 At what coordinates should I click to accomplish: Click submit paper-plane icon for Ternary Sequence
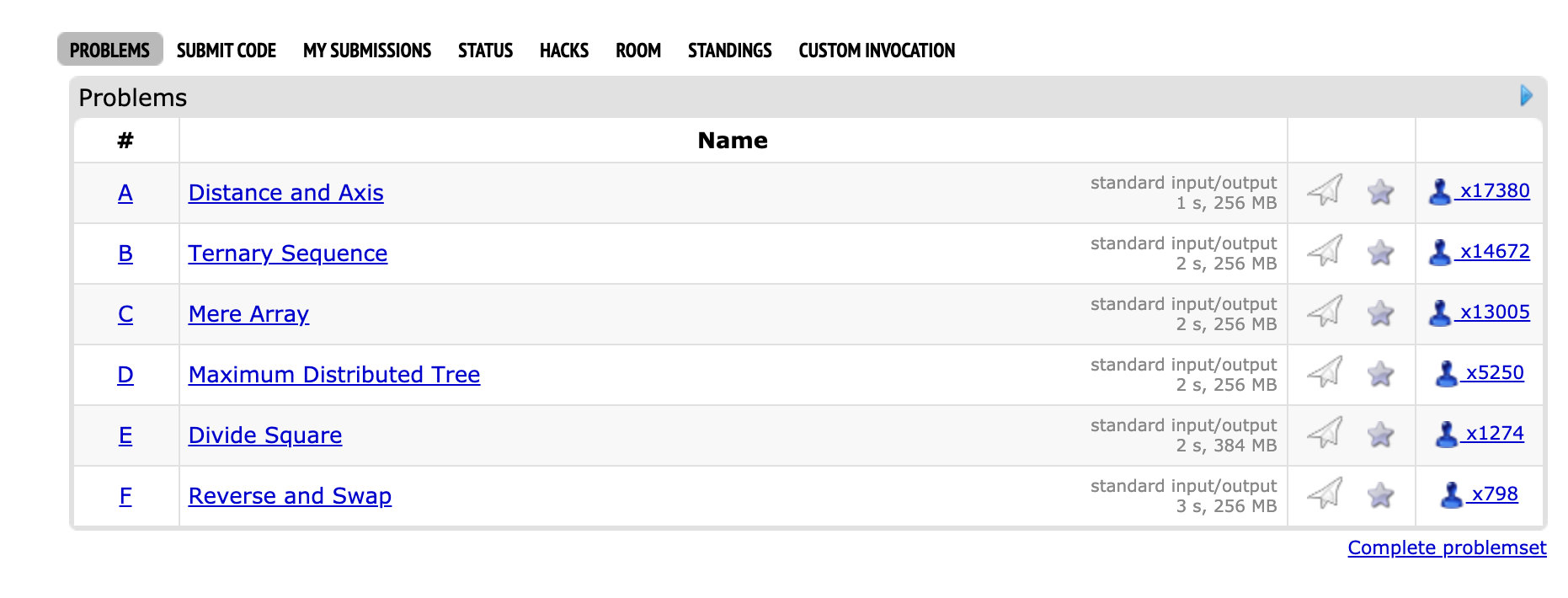pos(1325,251)
